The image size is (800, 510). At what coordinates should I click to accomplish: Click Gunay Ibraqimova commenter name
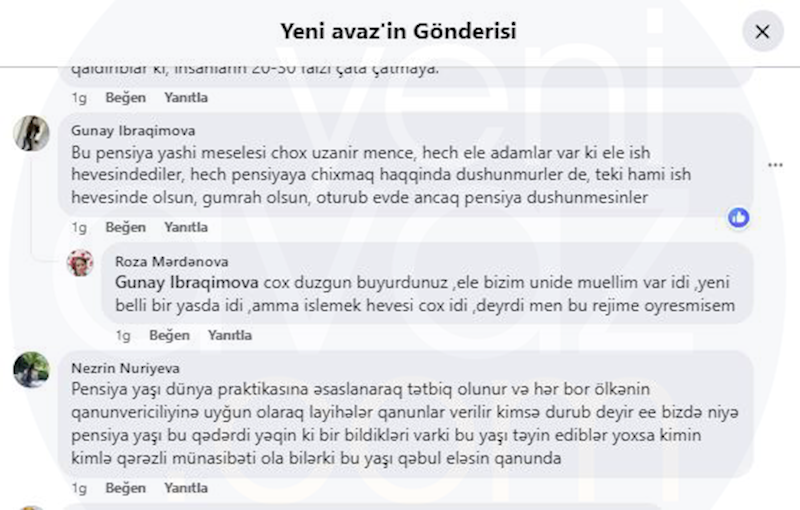click(133, 131)
